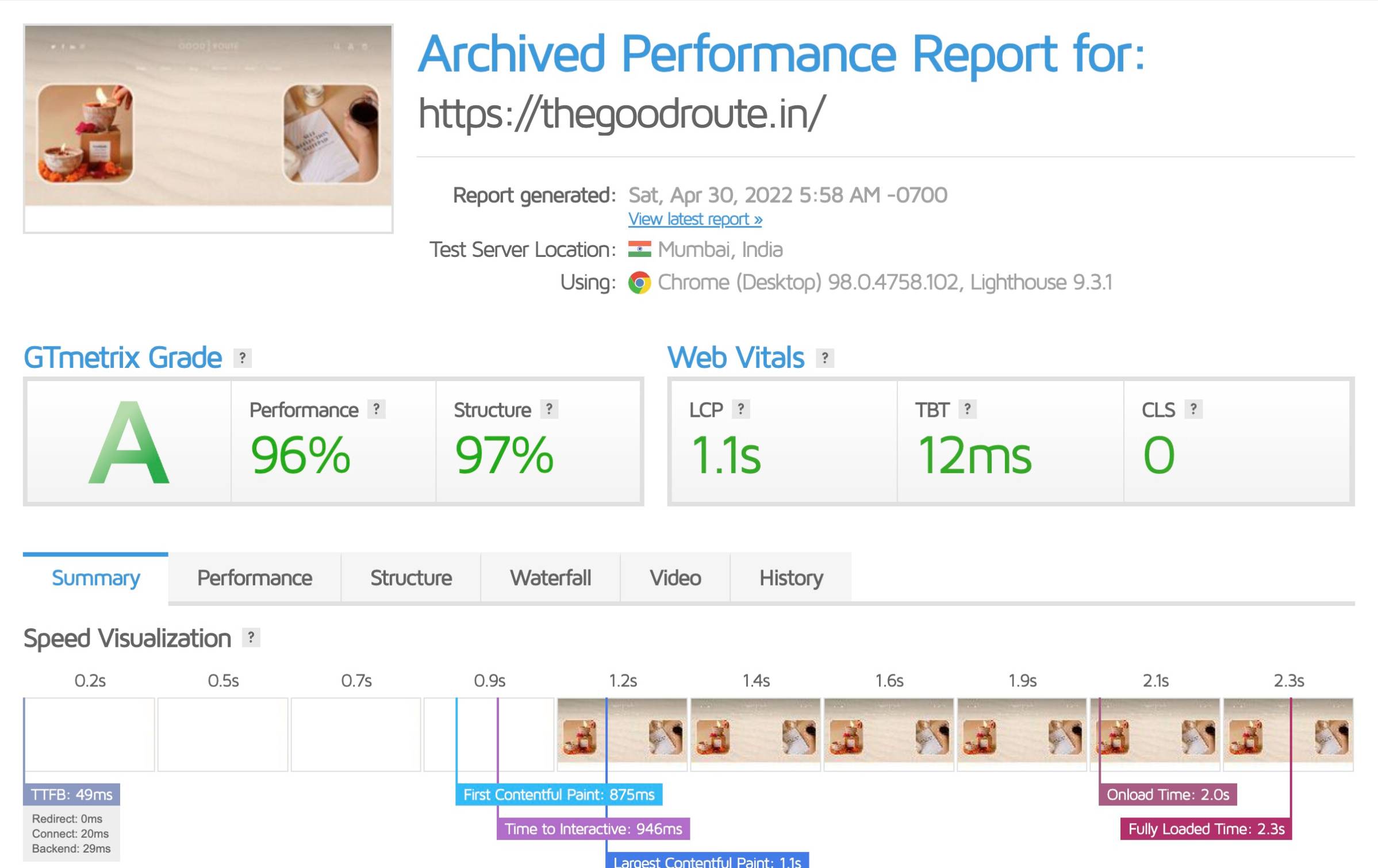Click the Speed Visualization help icon
Image resolution: width=1378 pixels, height=868 pixels.
click(251, 637)
